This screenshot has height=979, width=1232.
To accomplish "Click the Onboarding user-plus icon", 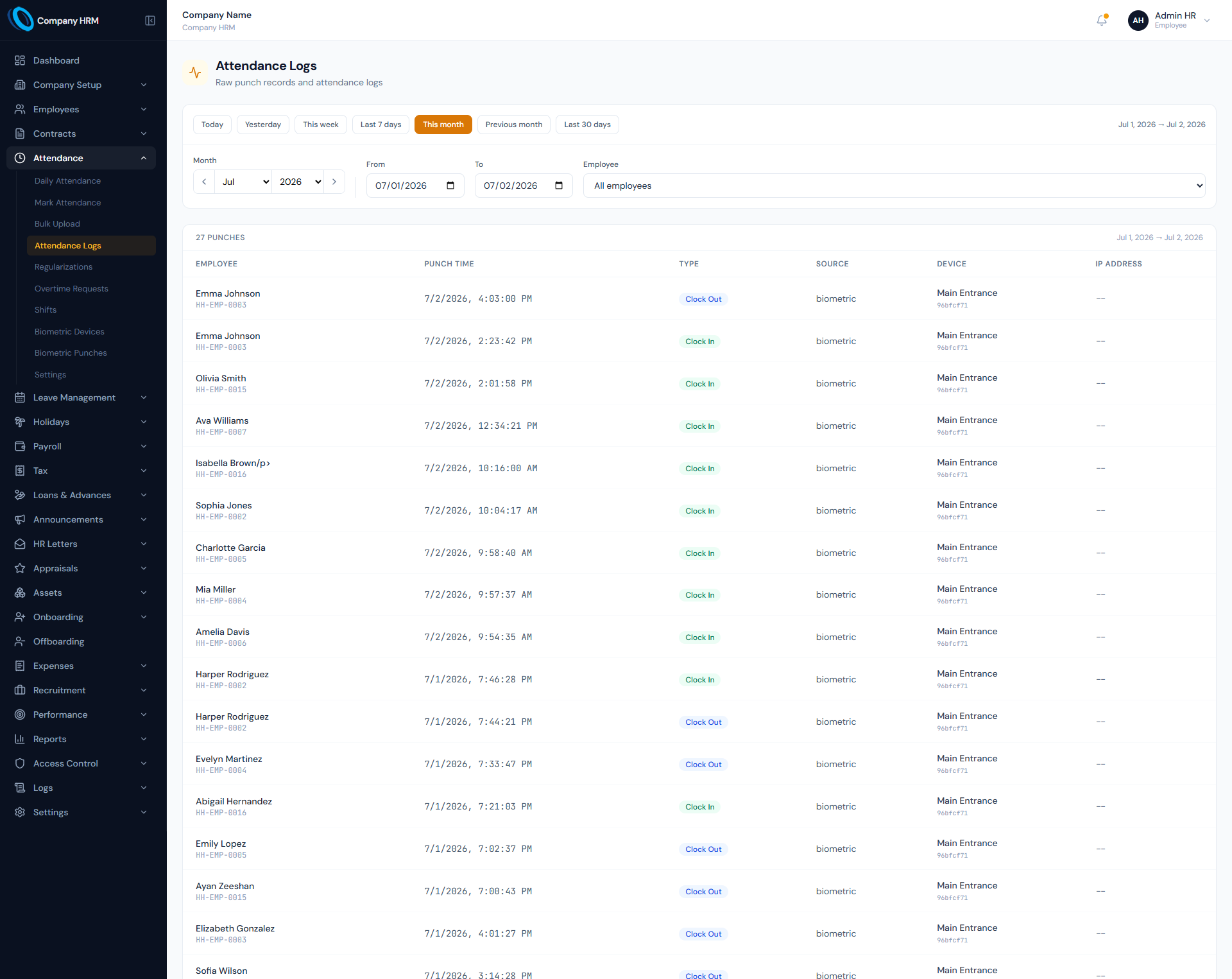I will 20,617.
